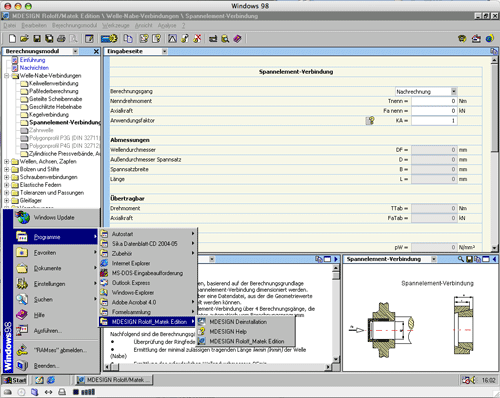Click input page vertical scrollbar down arrow
Viewport: 500px width, 398px height.
[494, 248]
